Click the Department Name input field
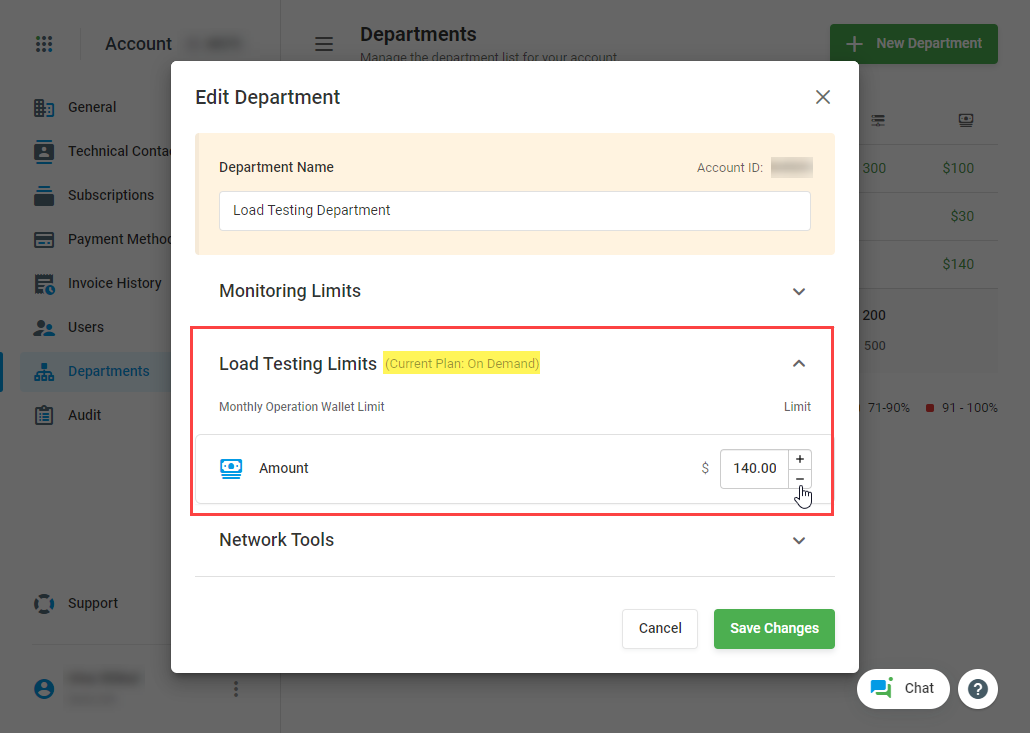The height and width of the screenshot is (733, 1030). pos(514,211)
